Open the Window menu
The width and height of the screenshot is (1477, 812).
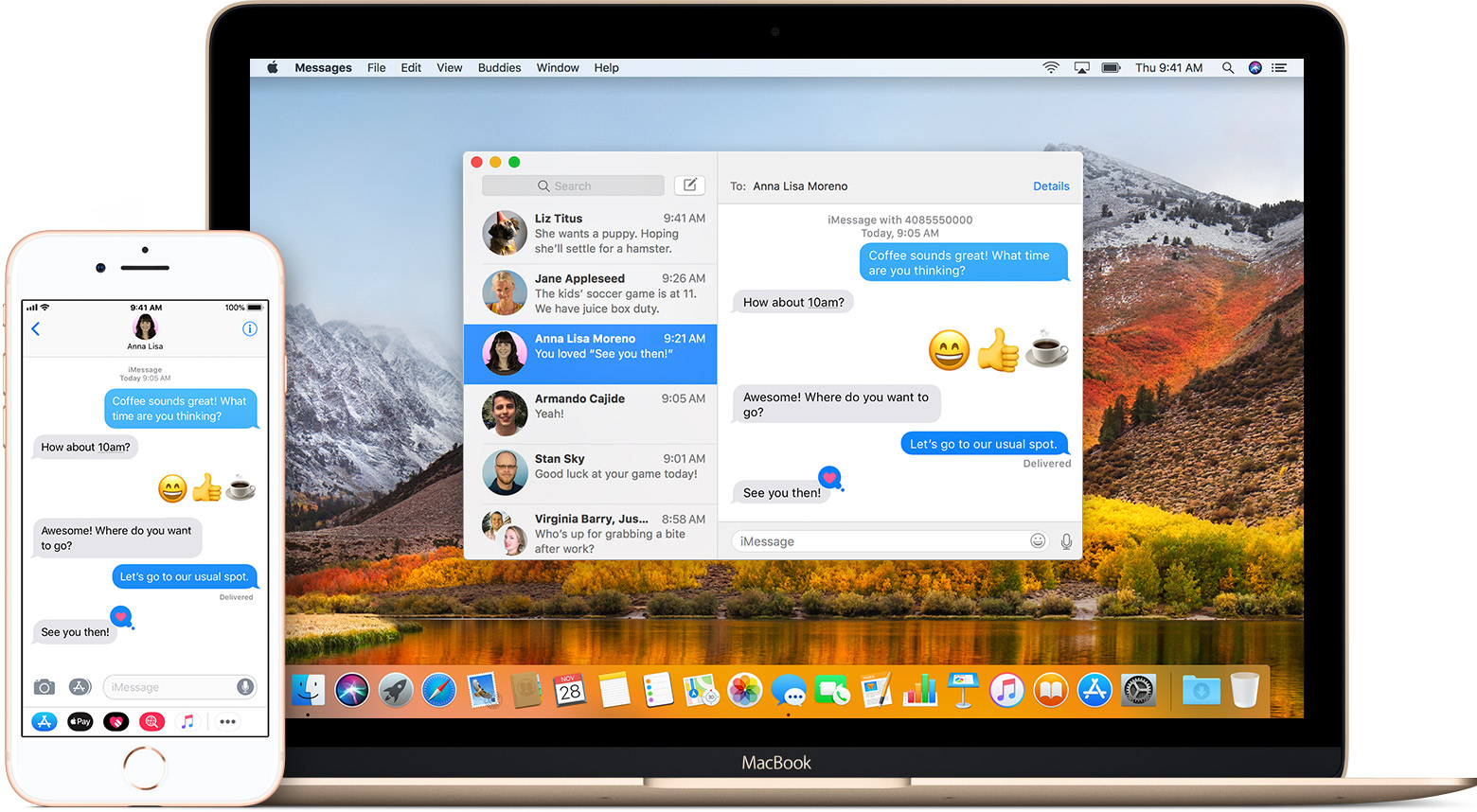click(x=558, y=67)
